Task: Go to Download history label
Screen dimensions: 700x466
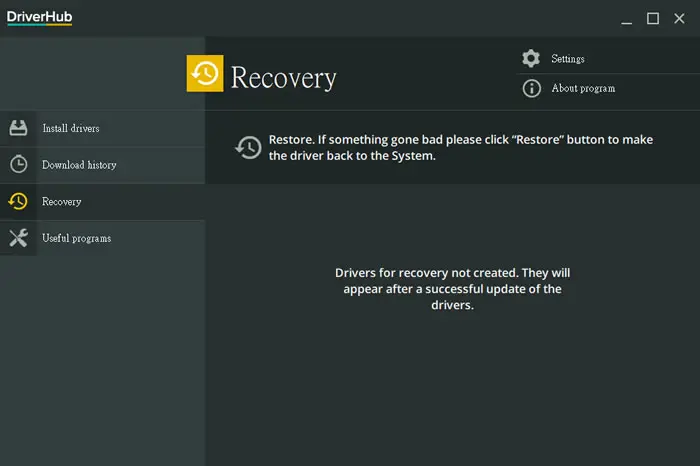Action: [79, 165]
